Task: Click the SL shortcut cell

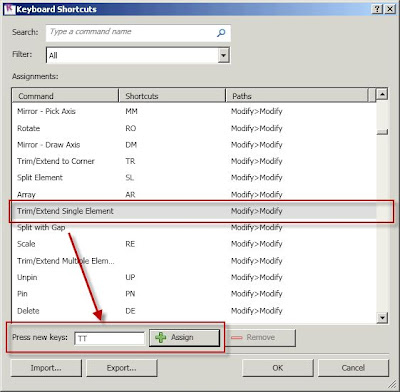Action: click(130, 178)
